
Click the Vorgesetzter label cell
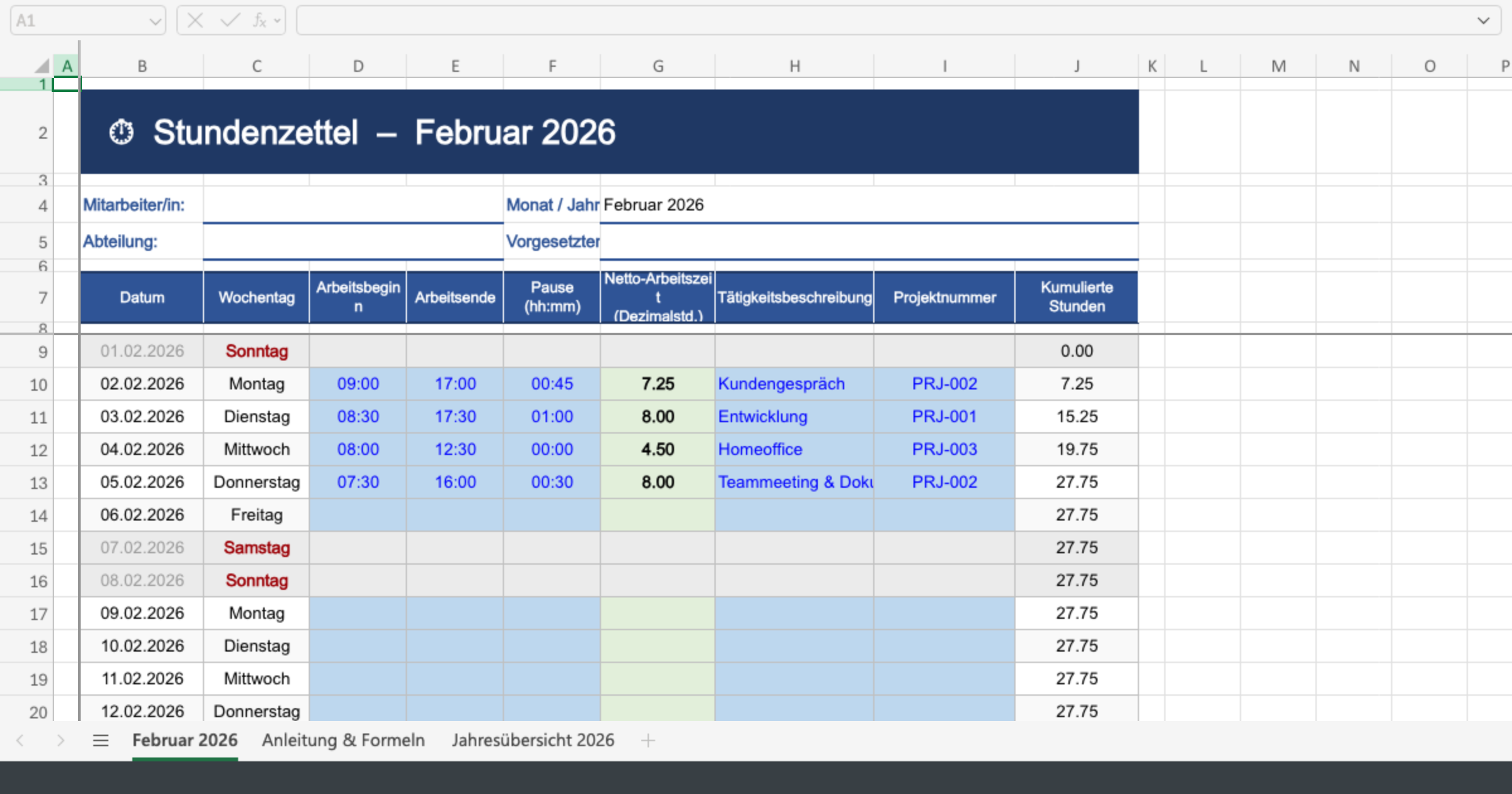(x=553, y=241)
